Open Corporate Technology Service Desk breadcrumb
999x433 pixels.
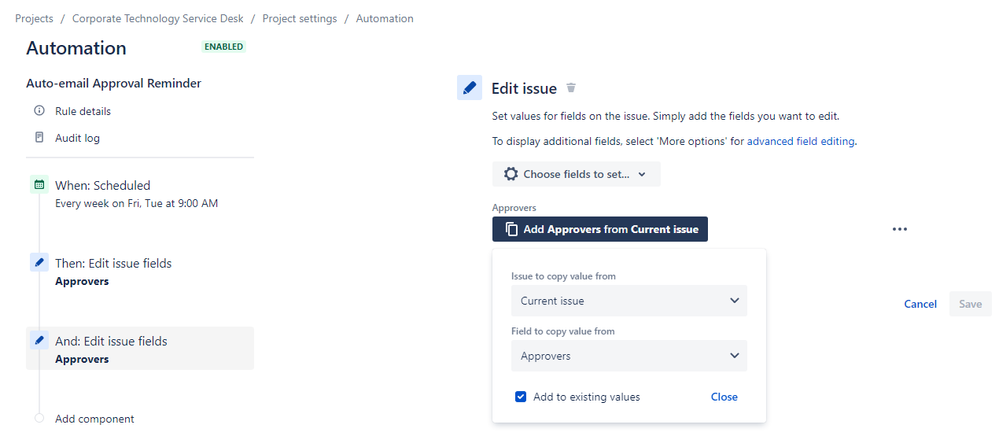click(157, 18)
